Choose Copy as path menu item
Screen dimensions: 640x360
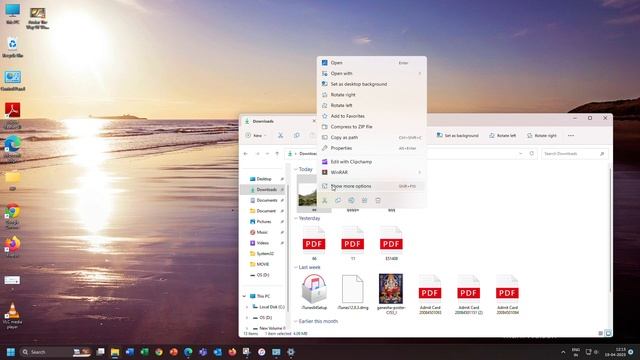(371, 137)
